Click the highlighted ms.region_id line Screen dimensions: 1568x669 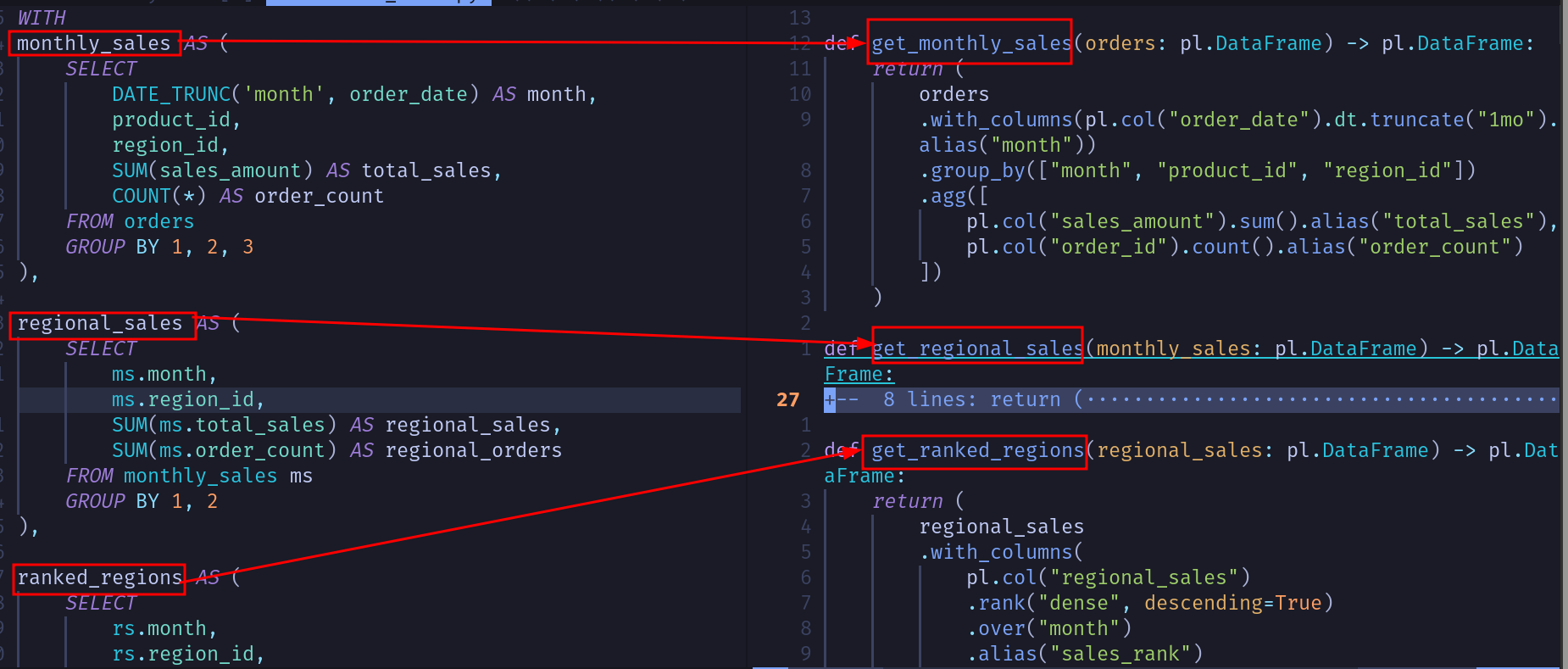187,399
